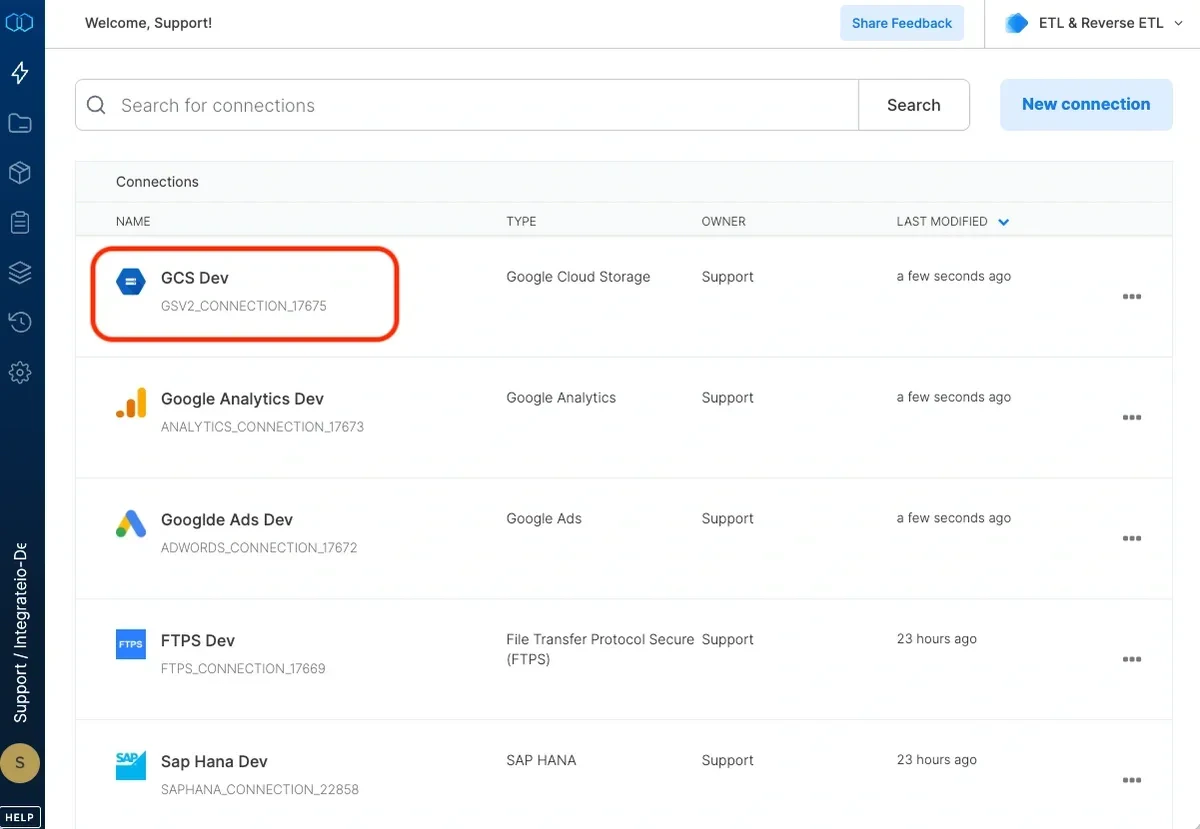Select the stacked layers icon in sidebar

click(x=21, y=272)
